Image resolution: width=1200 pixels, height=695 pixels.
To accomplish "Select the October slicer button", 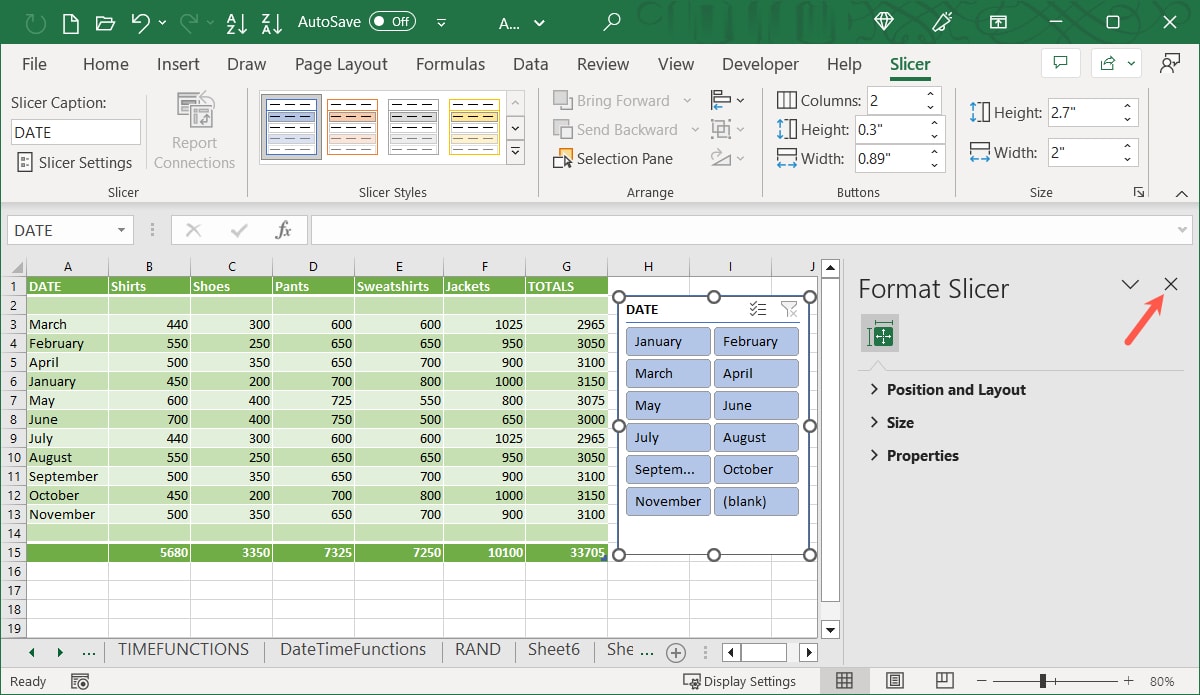I will tap(756, 470).
